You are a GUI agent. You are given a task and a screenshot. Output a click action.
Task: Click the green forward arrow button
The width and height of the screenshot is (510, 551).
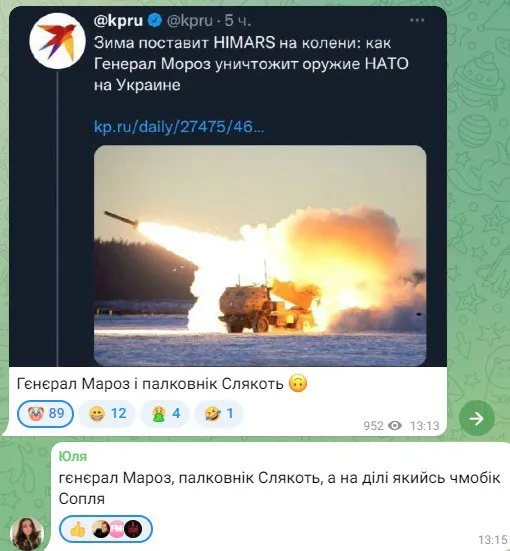477,418
